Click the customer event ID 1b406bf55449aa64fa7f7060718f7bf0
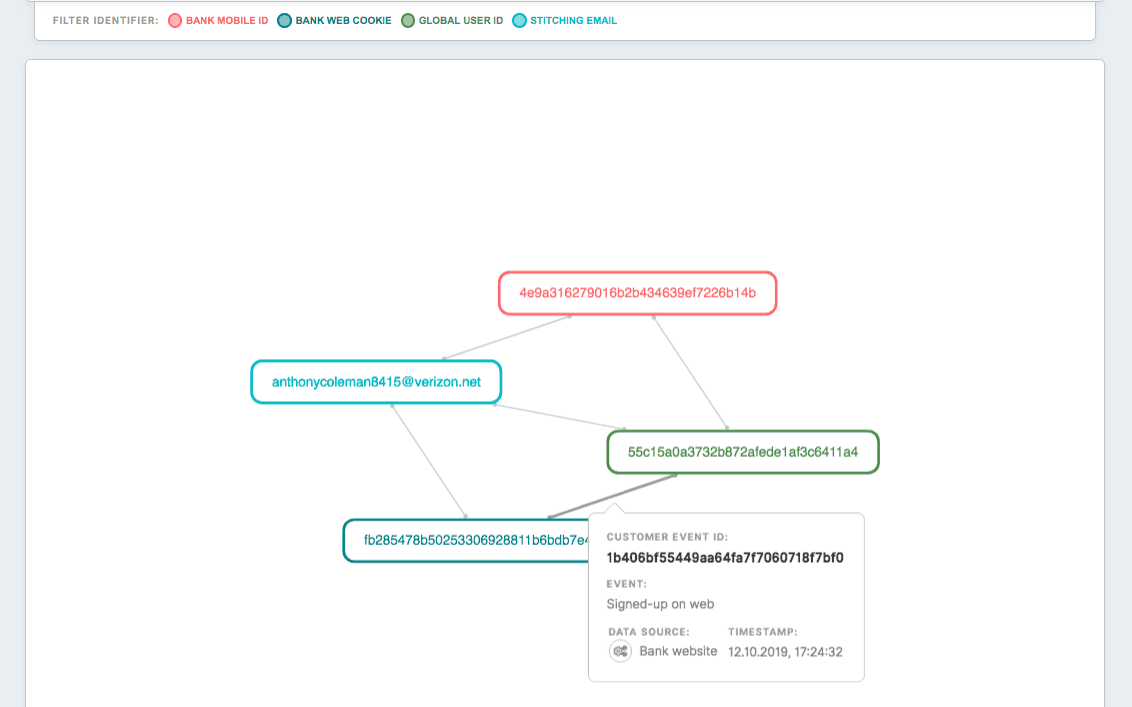 (x=725, y=557)
